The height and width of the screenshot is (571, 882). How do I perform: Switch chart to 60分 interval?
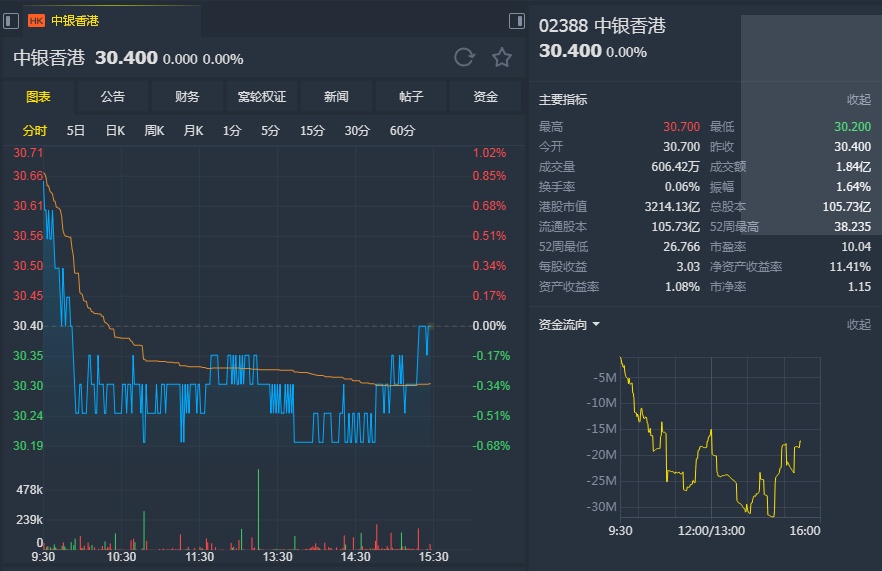click(402, 131)
